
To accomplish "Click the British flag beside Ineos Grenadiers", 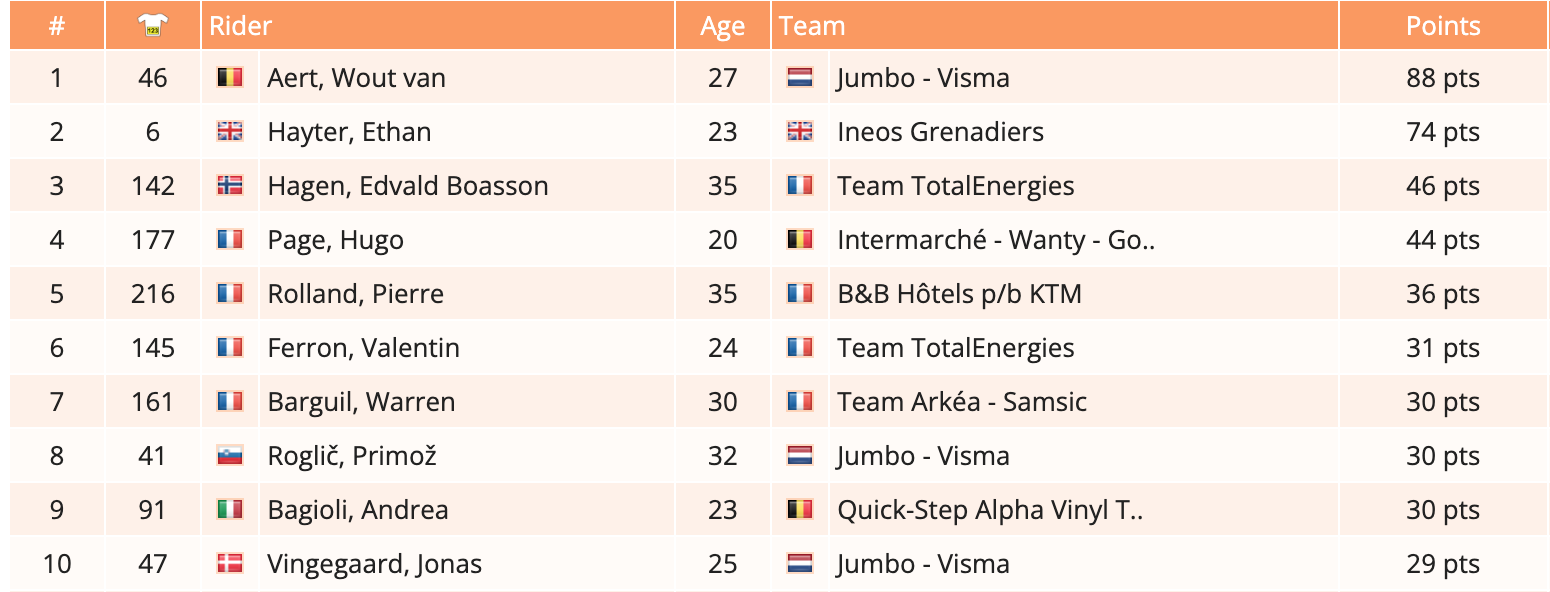I will tap(800, 132).
